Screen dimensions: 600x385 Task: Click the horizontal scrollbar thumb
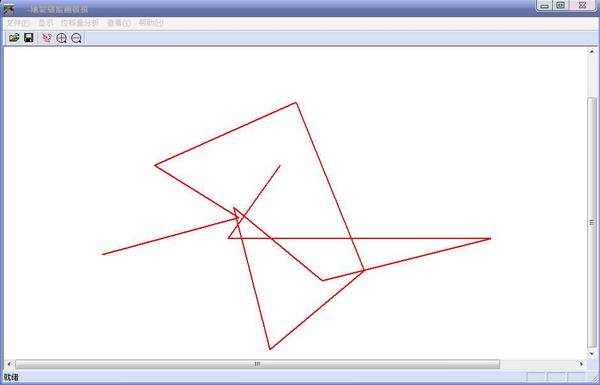click(257, 364)
